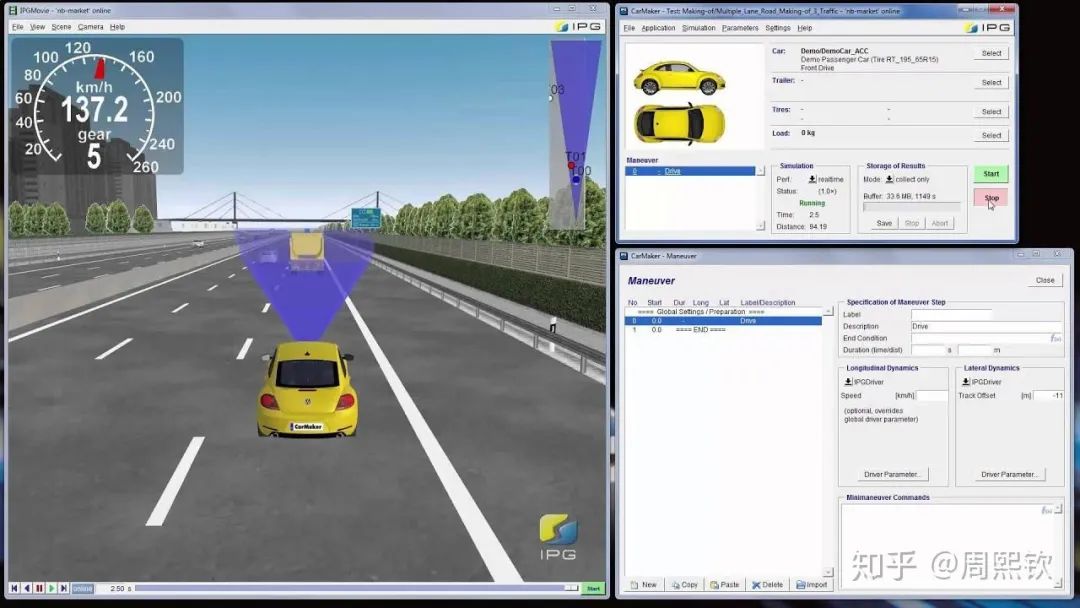Click the End Condition f(x) icon
This screenshot has width=1080, height=608.
pos(1055,338)
